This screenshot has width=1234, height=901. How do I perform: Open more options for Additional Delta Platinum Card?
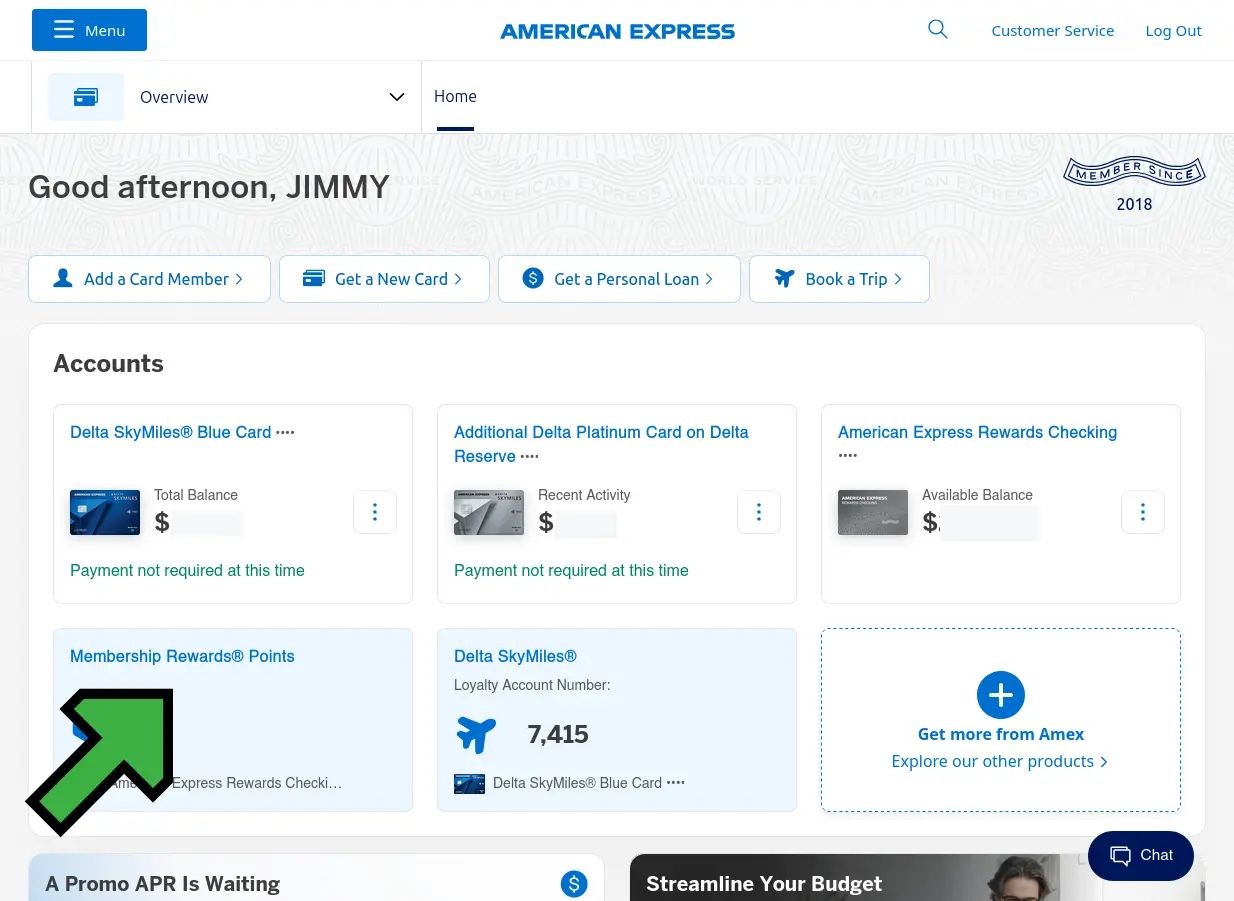pos(759,512)
